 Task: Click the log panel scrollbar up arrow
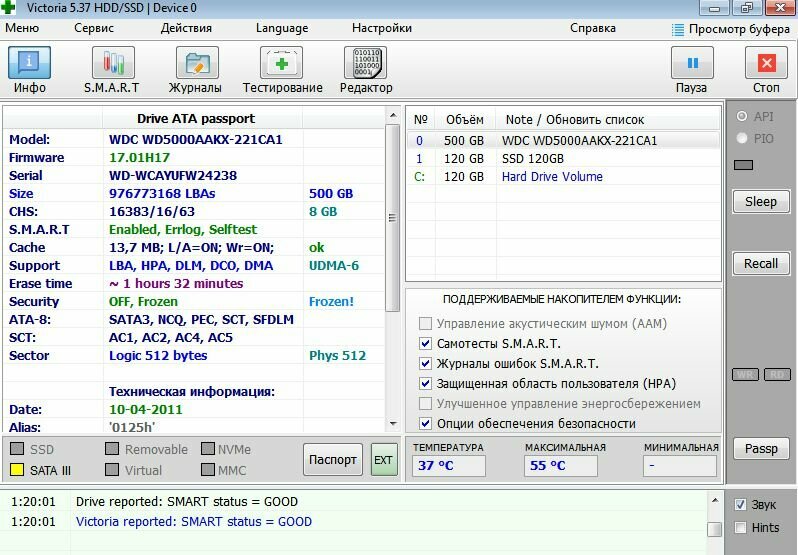tap(715, 501)
